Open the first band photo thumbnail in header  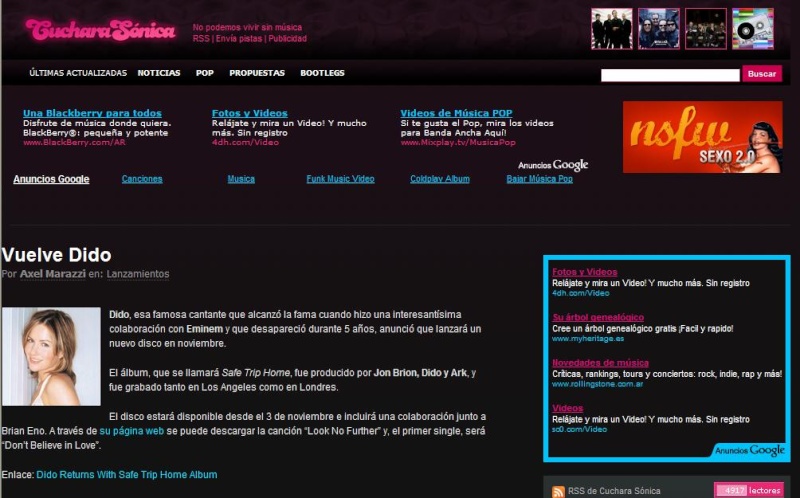coord(612,29)
